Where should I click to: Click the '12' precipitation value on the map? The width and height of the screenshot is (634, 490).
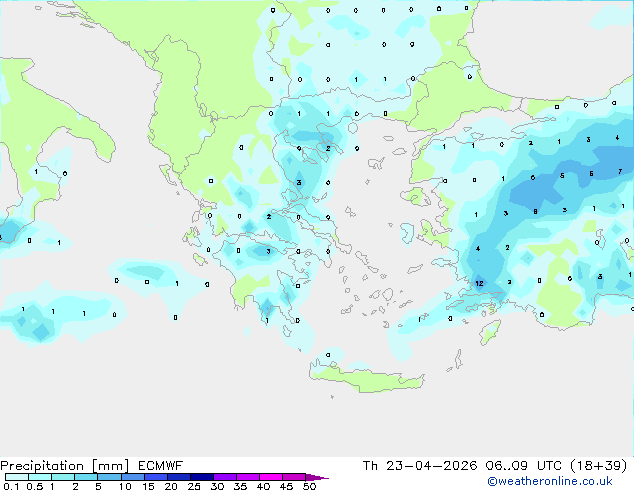(x=479, y=283)
